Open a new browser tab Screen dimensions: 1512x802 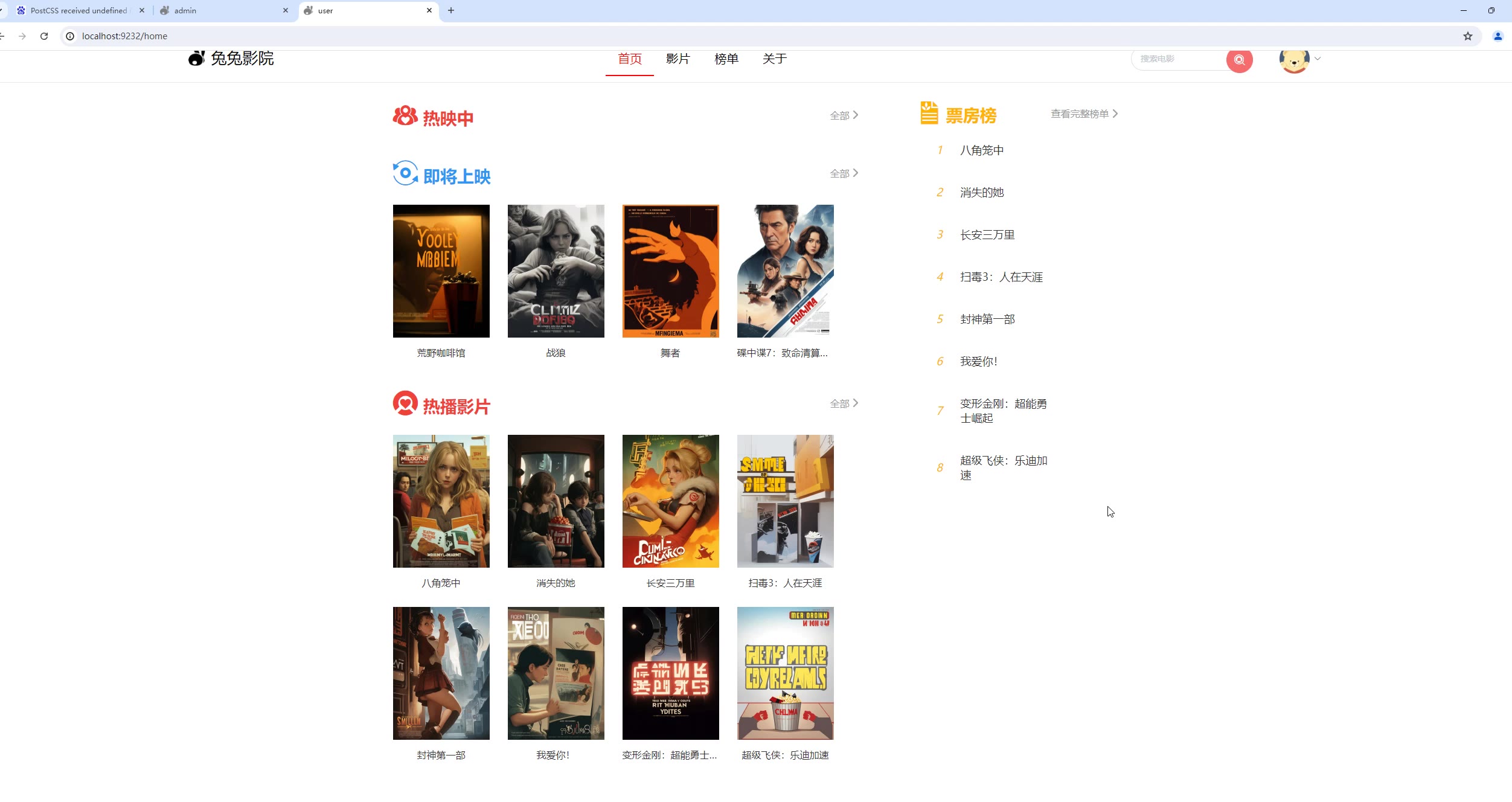[451, 10]
